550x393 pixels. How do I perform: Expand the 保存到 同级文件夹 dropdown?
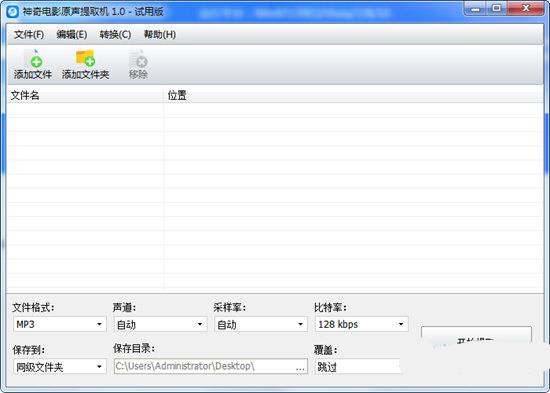pyautogui.click(x=60, y=367)
